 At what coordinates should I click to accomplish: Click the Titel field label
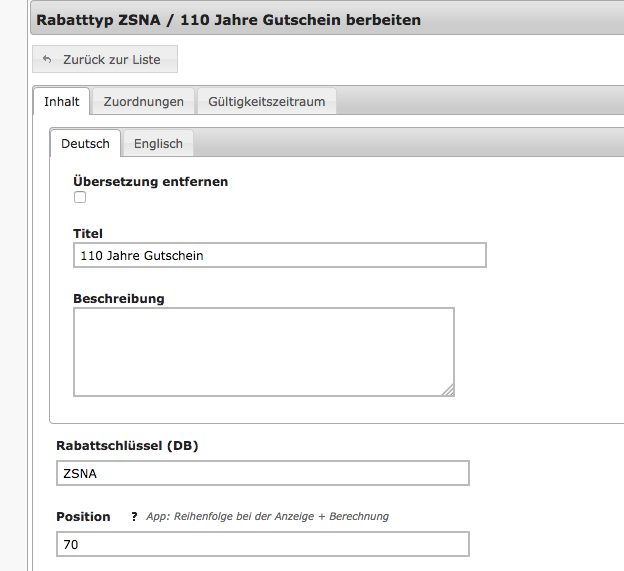point(87,234)
